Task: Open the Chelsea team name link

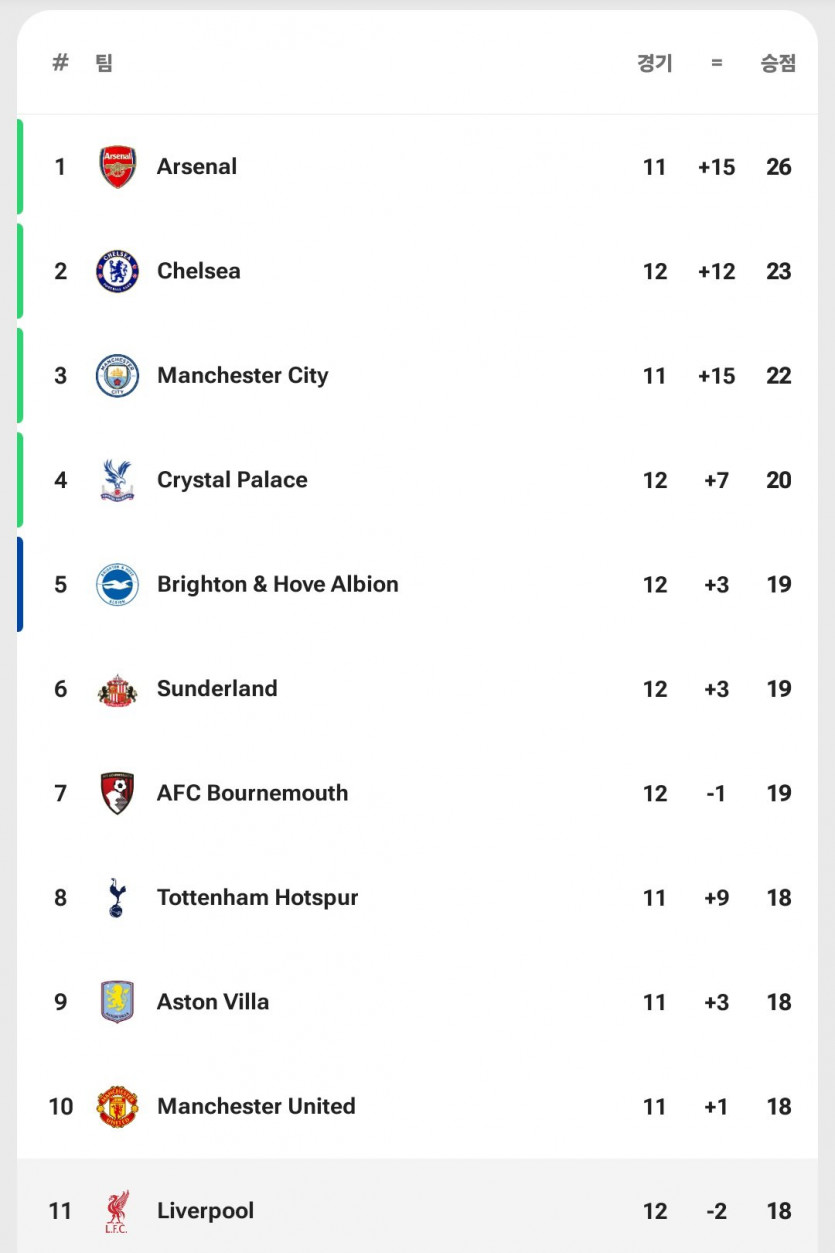Action: 198,271
